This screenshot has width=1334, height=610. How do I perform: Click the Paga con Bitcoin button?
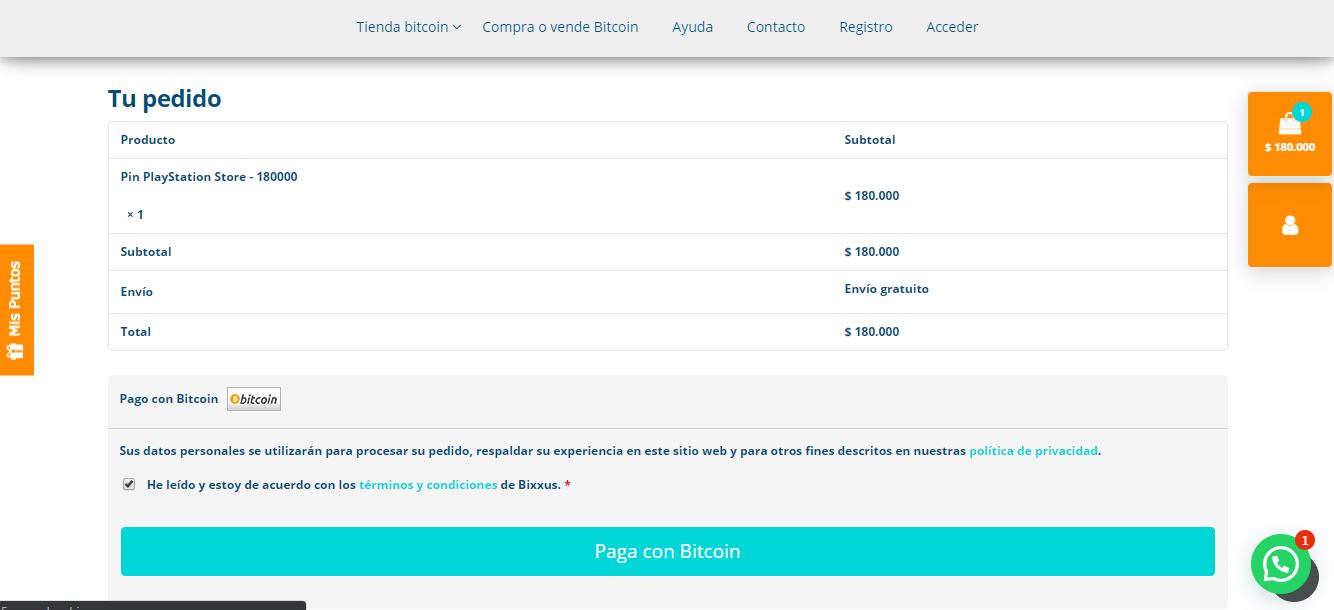[x=668, y=551]
